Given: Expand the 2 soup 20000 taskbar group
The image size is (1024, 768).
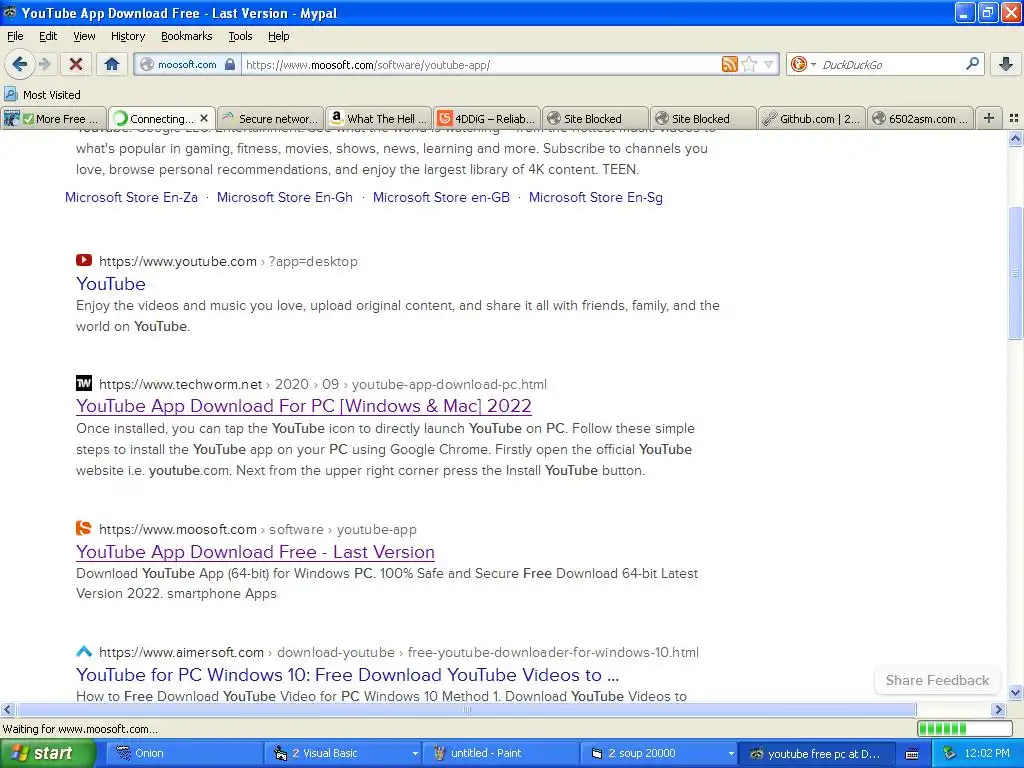Looking at the screenshot, I should coord(658,754).
